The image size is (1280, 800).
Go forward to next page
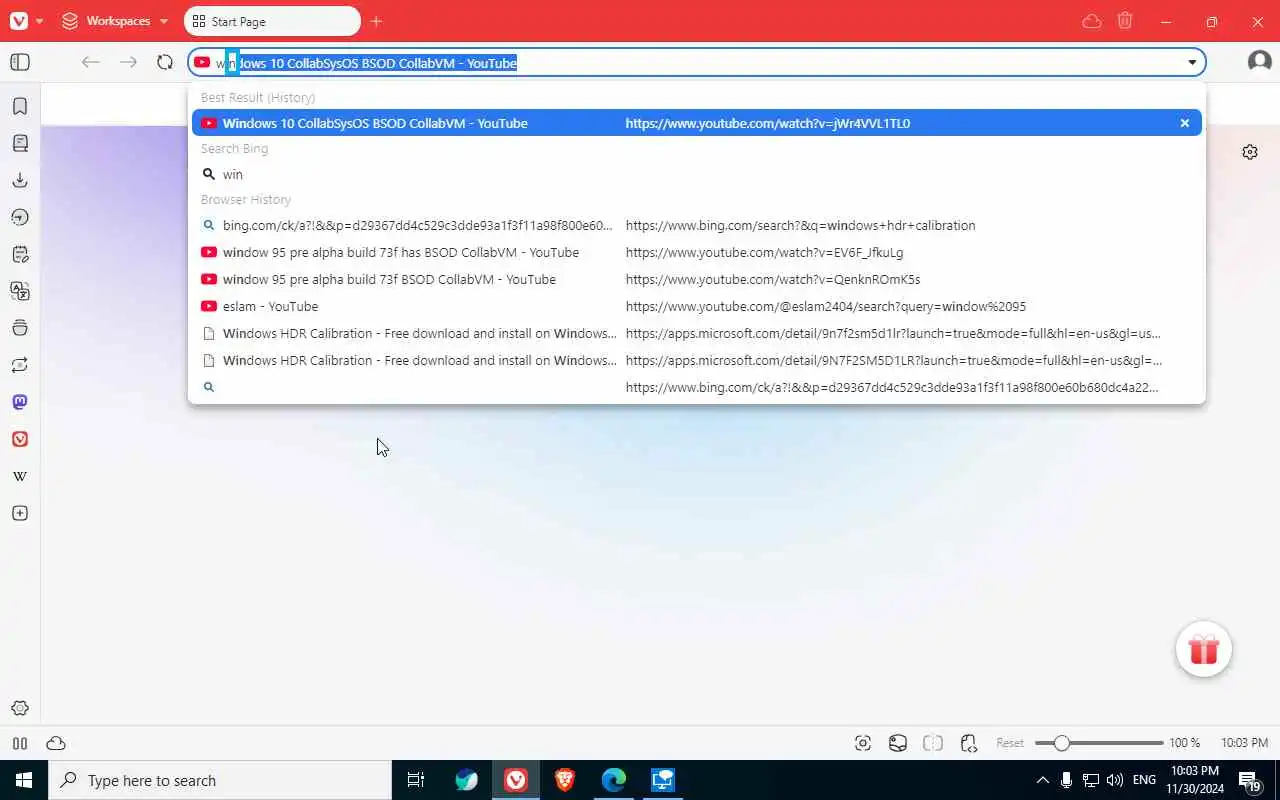click(128, 62)
